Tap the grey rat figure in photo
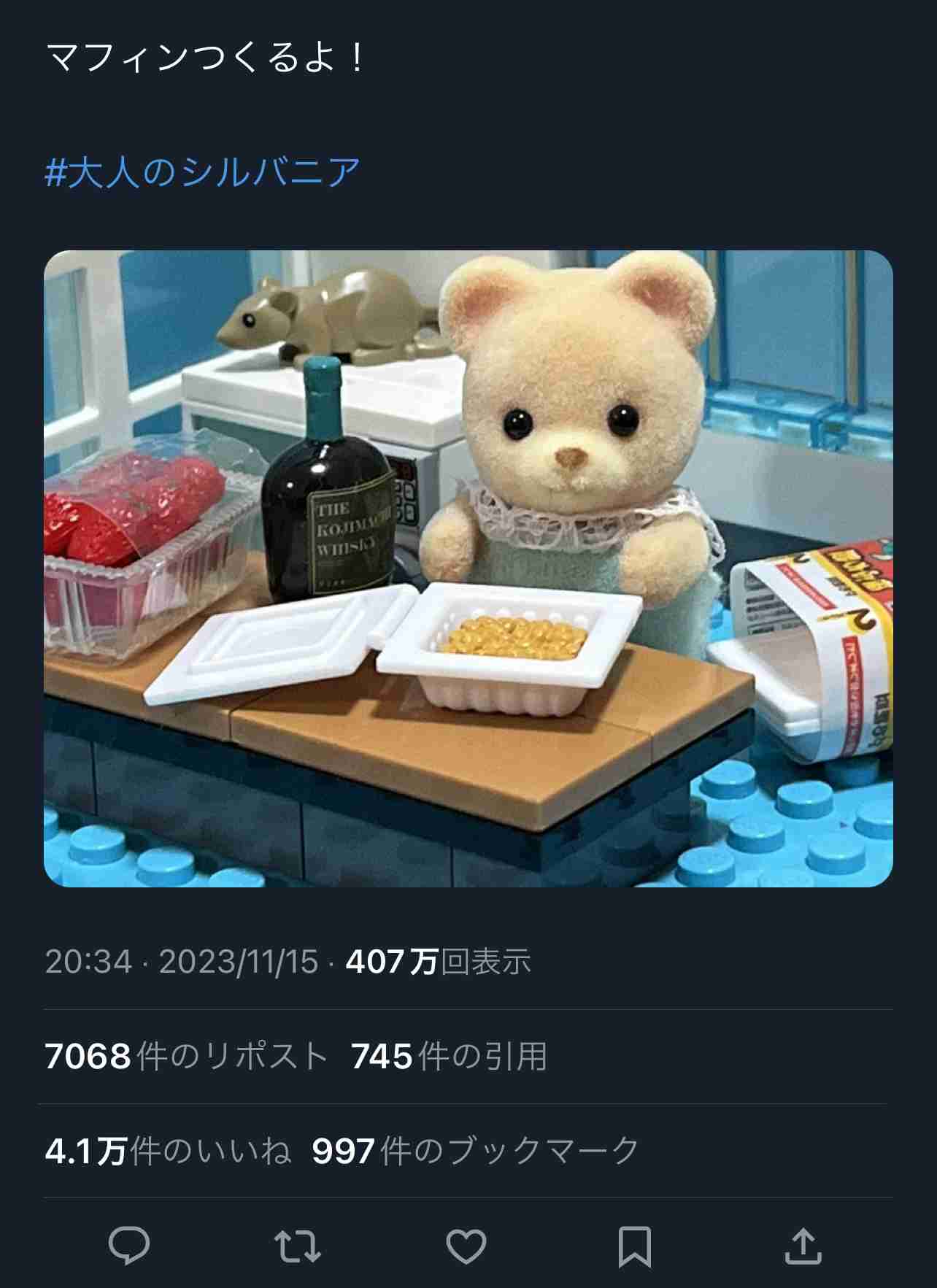Viewport: 937px width, 1288px height. coord(328,316)
